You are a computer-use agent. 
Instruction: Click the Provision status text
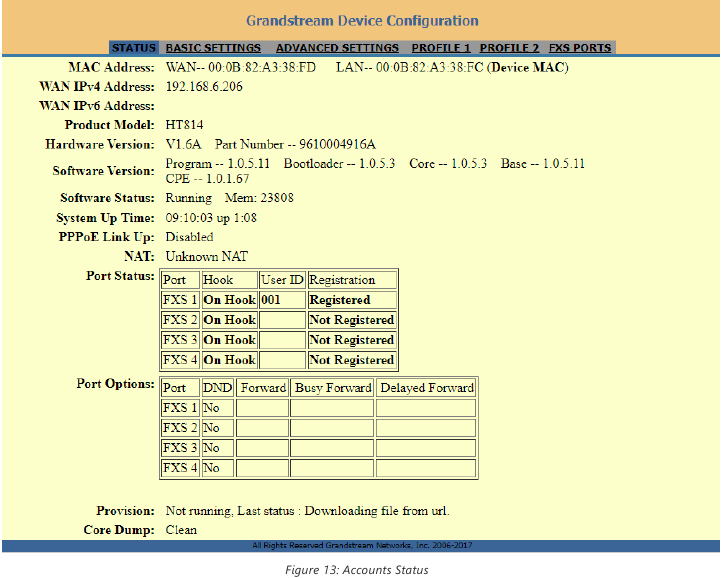point(308,511)
